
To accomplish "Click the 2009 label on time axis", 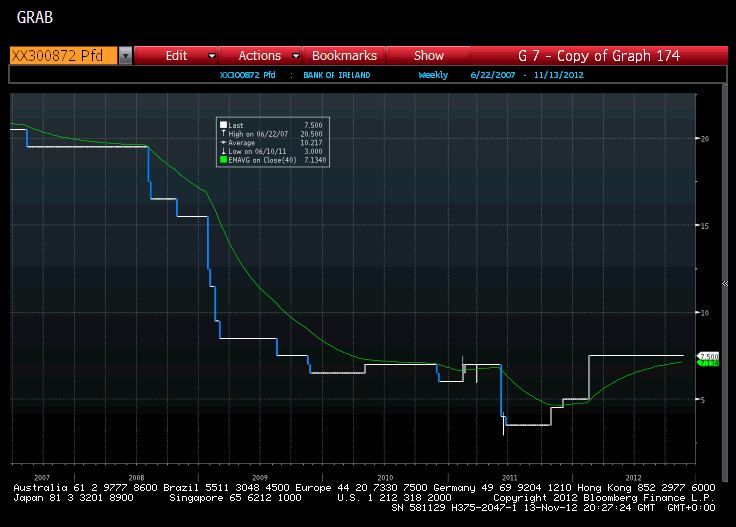I will (260, 478).
